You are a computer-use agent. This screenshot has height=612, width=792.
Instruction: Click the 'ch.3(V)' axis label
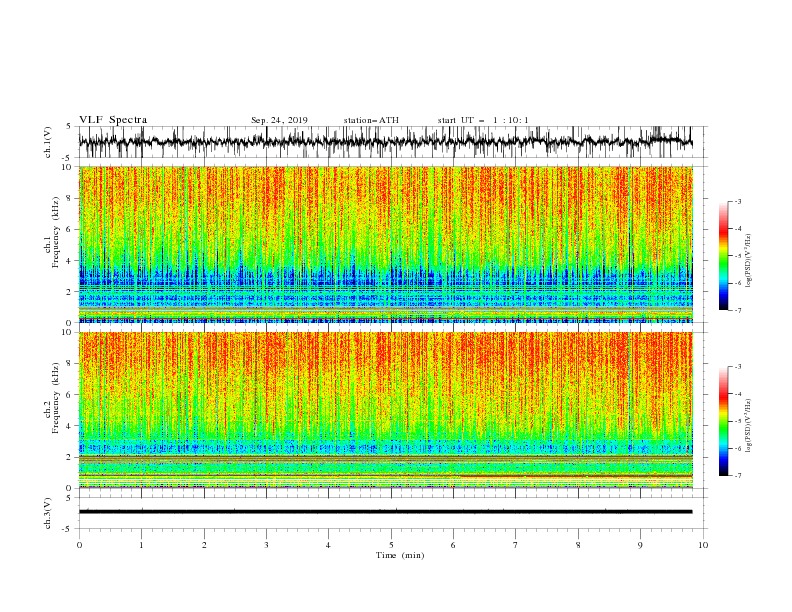pos(48,513)
